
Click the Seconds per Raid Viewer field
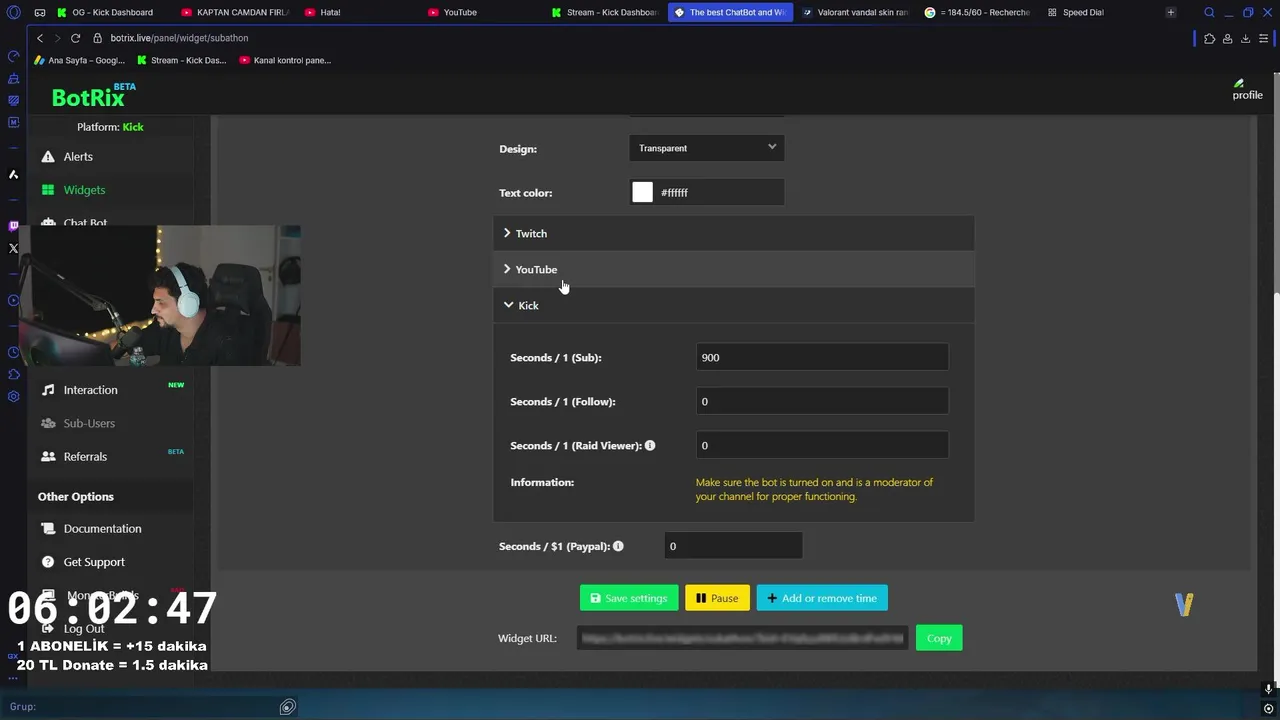tap(822, 445)
